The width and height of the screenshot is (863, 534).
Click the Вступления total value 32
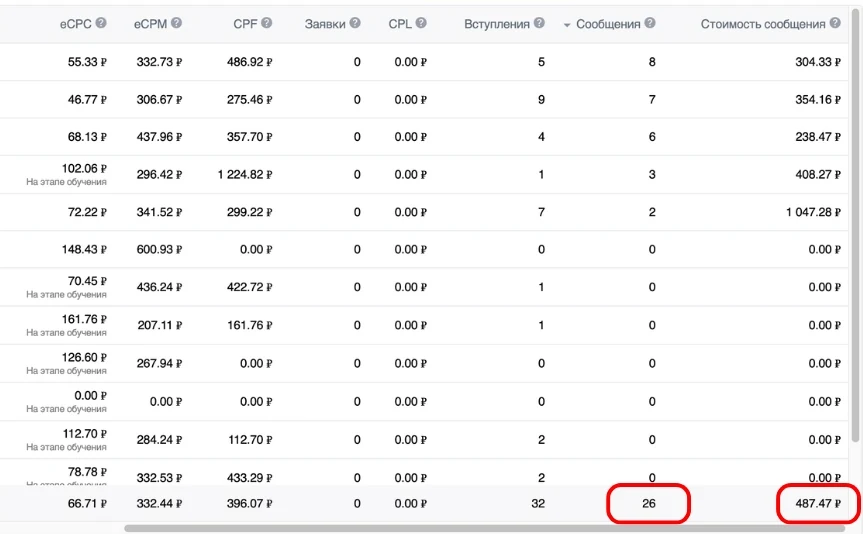538,503
